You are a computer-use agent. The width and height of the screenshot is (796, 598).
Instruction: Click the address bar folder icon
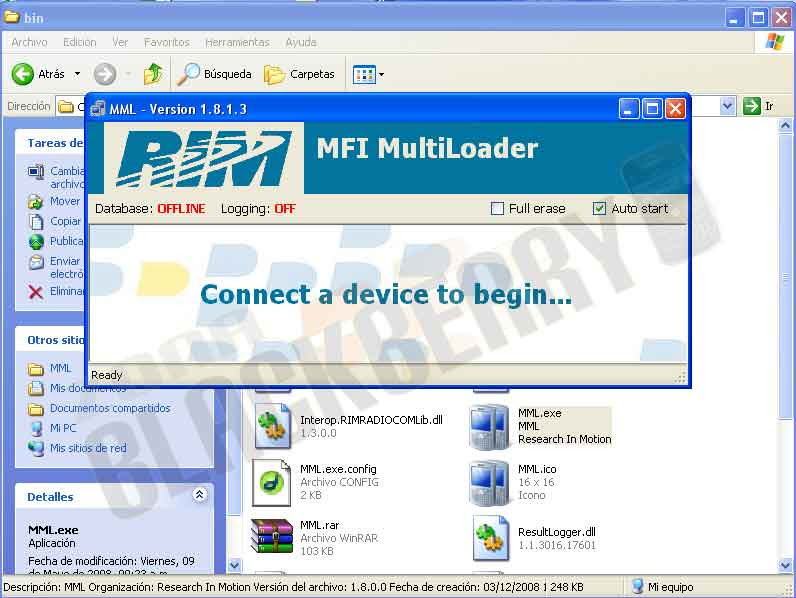click(65, 107)
